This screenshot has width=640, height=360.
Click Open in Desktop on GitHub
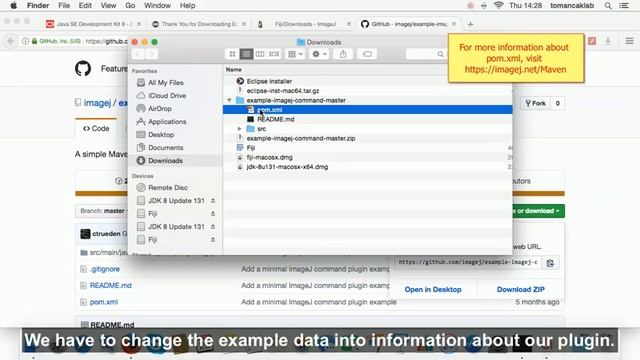[433, 289]
